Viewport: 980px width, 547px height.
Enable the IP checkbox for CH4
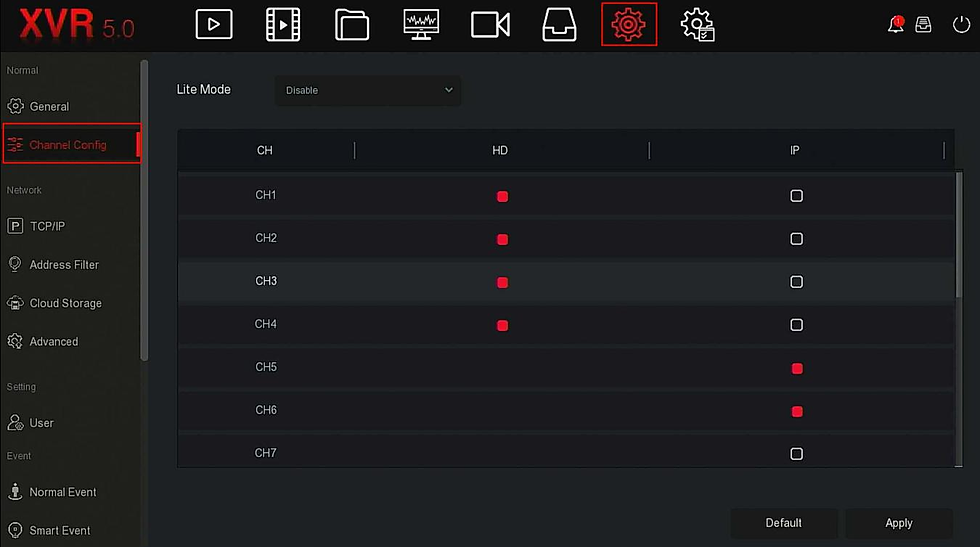tap(796, 325)
